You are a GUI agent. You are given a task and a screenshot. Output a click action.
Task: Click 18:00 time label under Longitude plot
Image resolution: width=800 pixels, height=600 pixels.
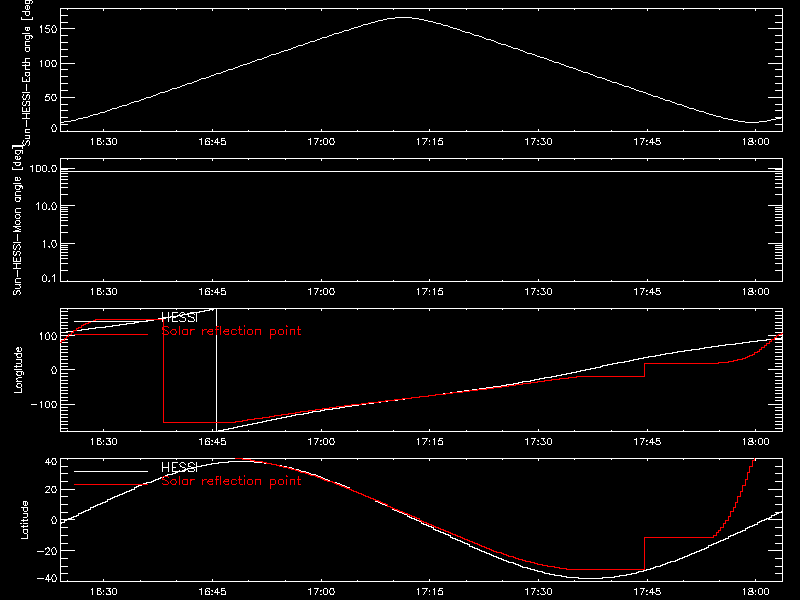coord(756,441)
